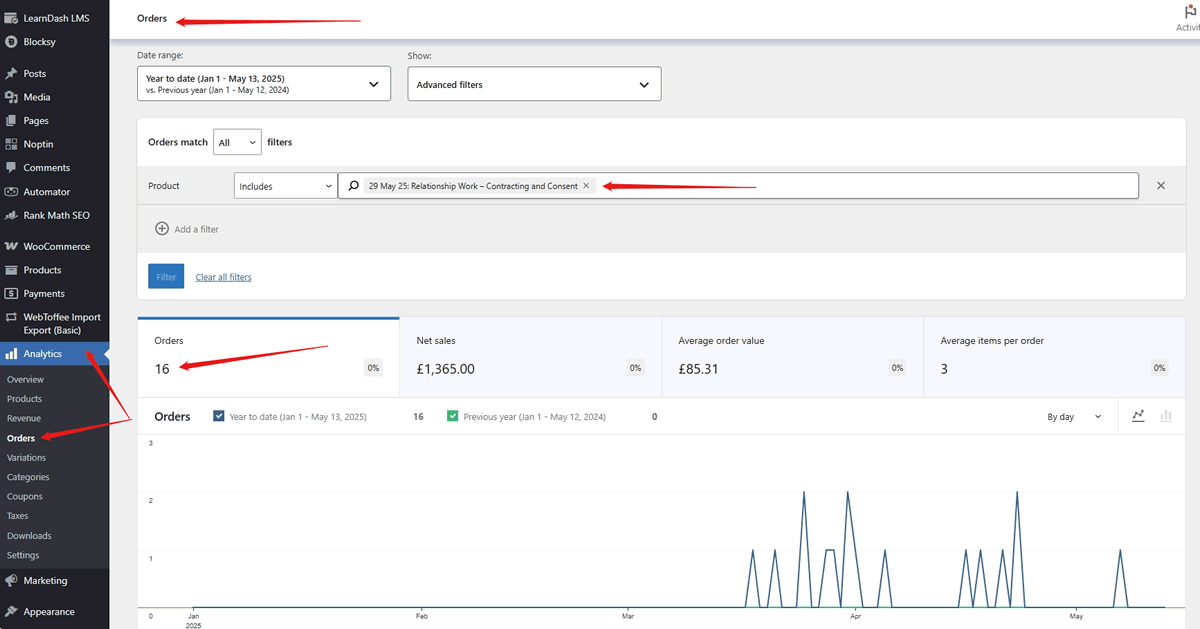
Task: Toggle Previous year legend checkbox
Action: pos(453,416)
